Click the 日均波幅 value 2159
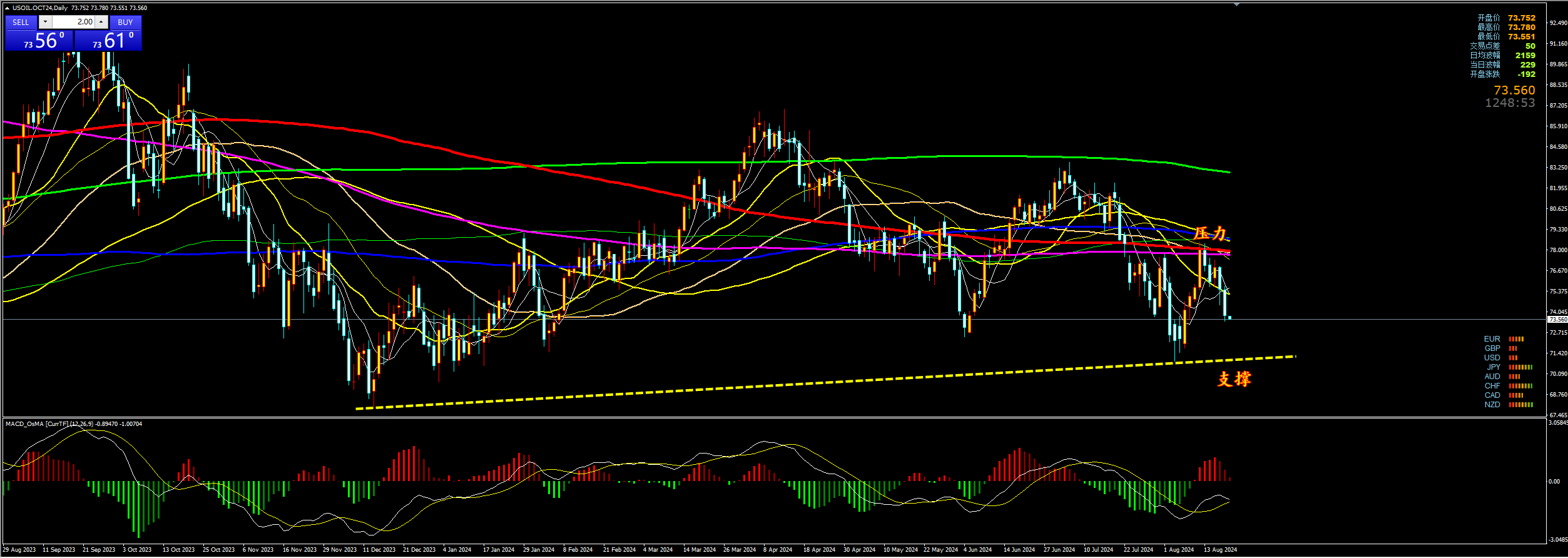The width and height of the screenshot is (1568, 558). pyautogui.click(x=1525, y=56)
